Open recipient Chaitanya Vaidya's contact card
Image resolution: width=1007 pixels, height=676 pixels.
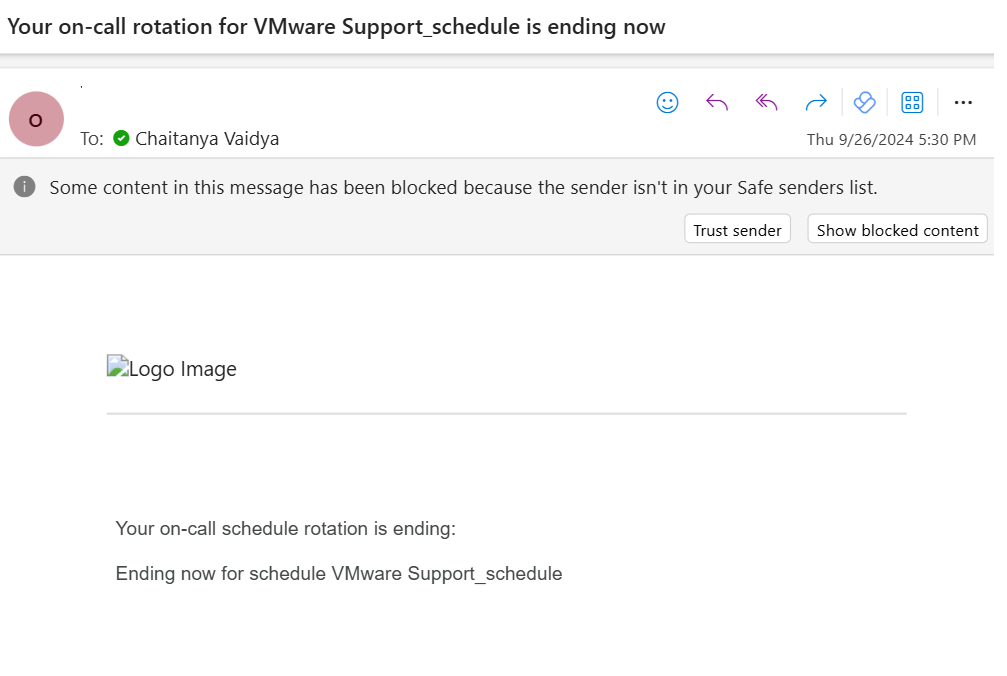click(x=207, y=138)
